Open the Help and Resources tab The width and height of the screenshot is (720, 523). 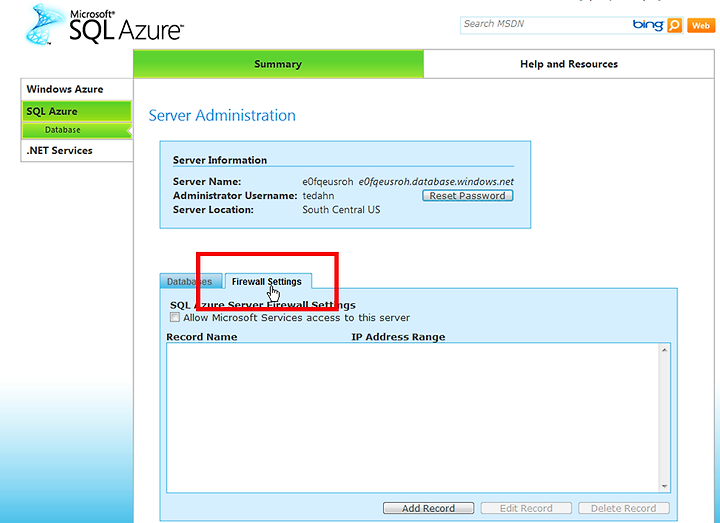click(x=568, y=64)
